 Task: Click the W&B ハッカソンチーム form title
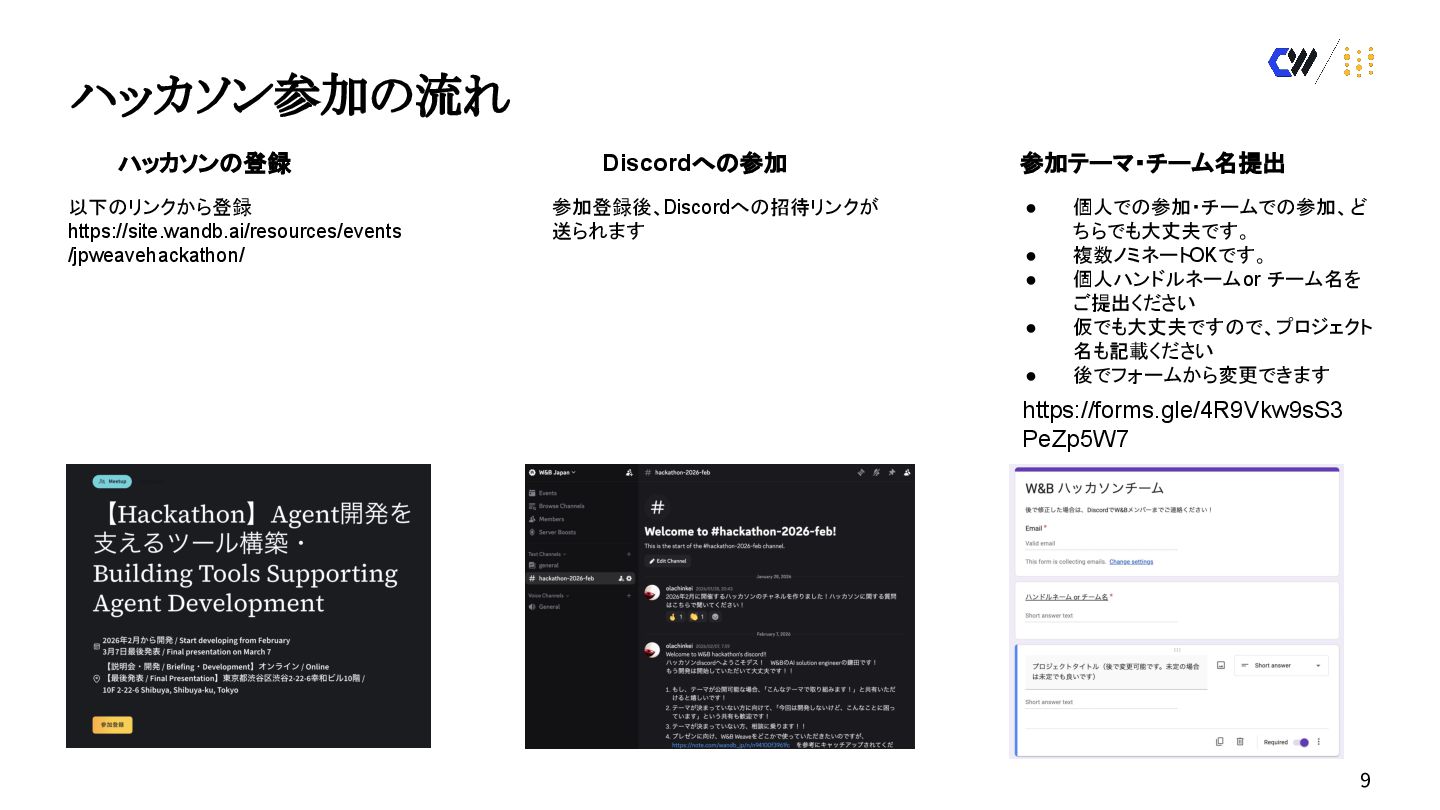pyautogui.click(x=1094, y=488)
